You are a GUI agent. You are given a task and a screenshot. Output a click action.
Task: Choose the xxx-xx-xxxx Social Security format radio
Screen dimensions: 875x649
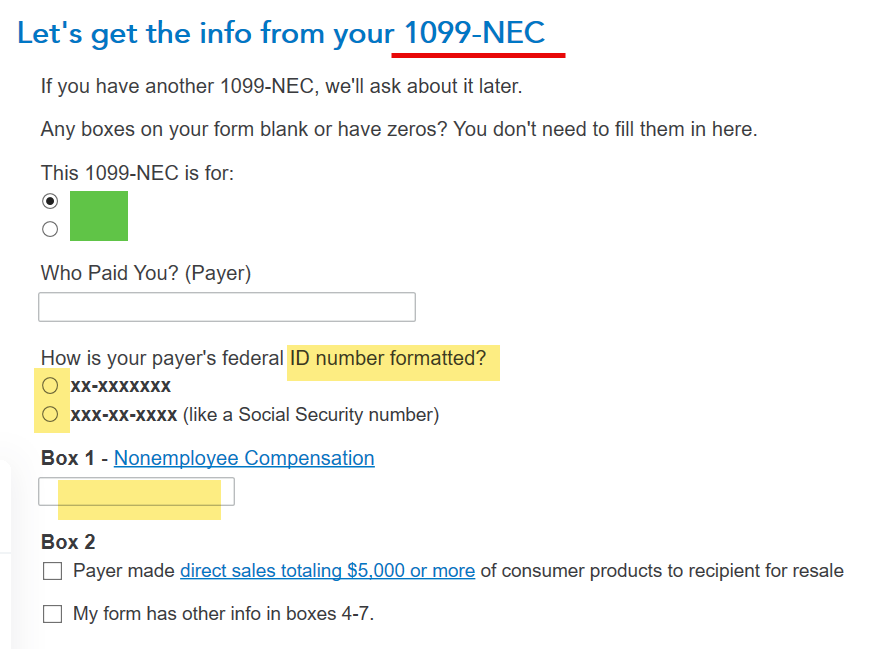coord(51,414)
